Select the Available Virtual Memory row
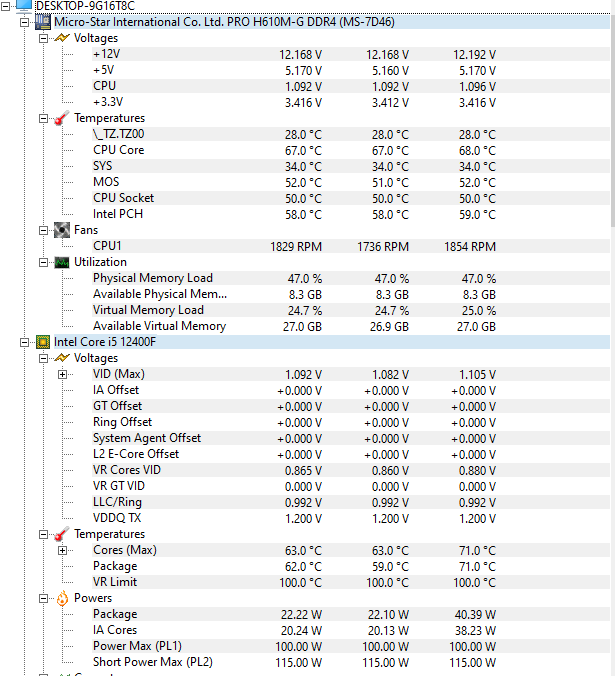The image size is (615, 676). [350, 326]
